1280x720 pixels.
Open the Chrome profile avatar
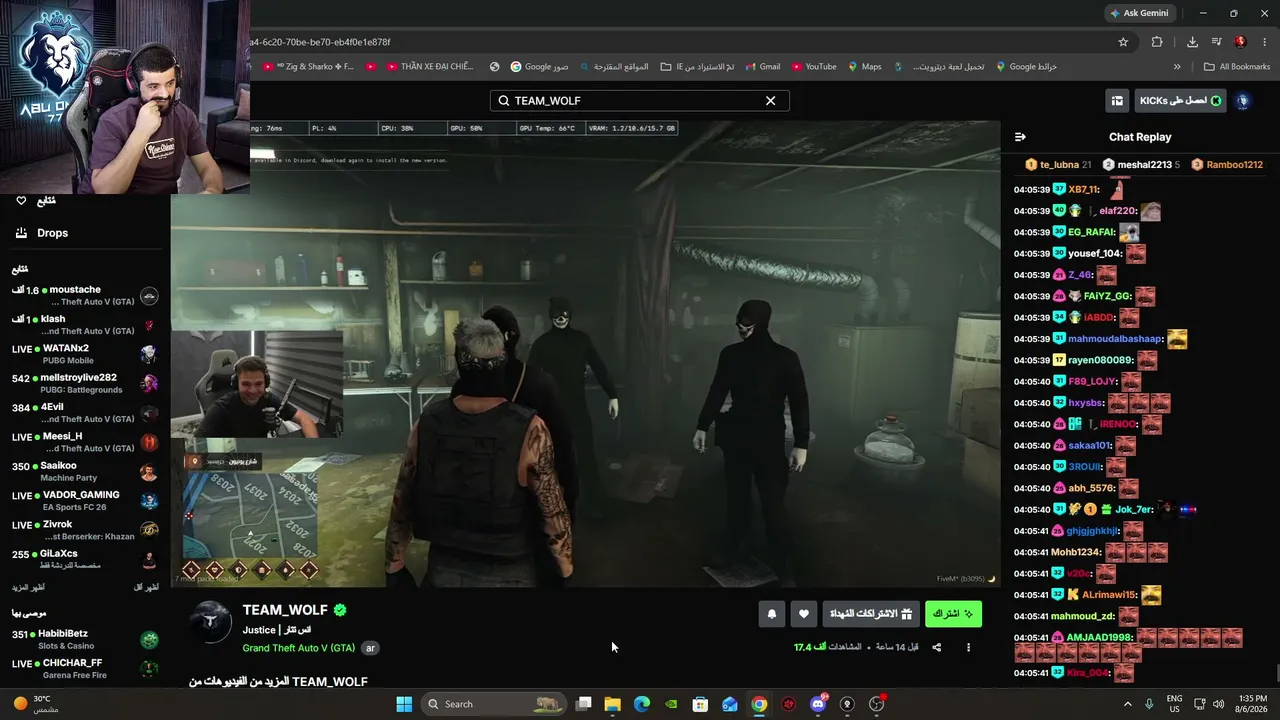click(1240, 42)
